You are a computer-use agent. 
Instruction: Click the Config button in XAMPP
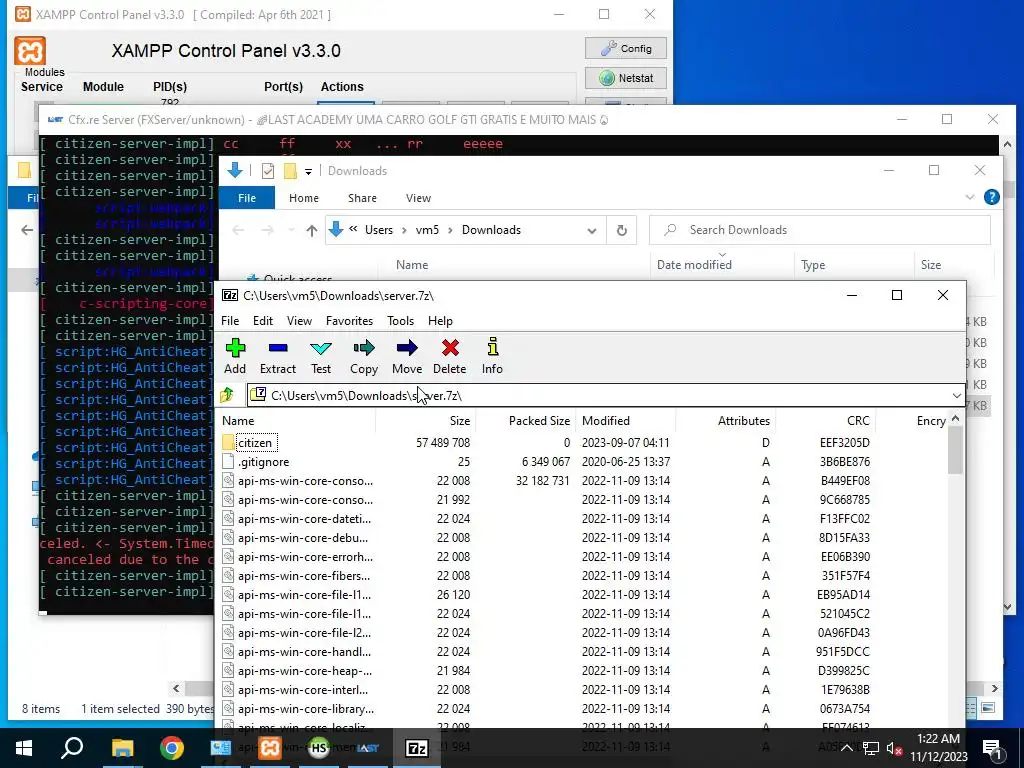click(626, 48)
